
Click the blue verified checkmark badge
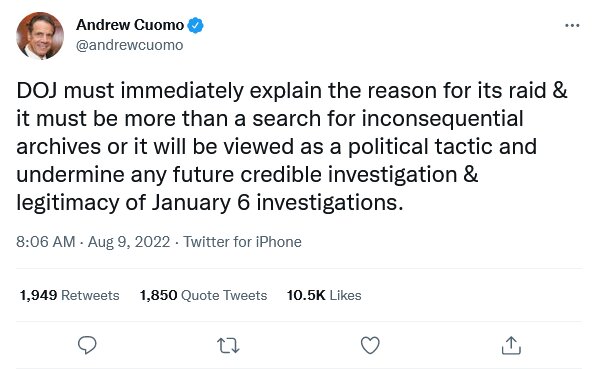pyautogui.click(x=196, y=25)
